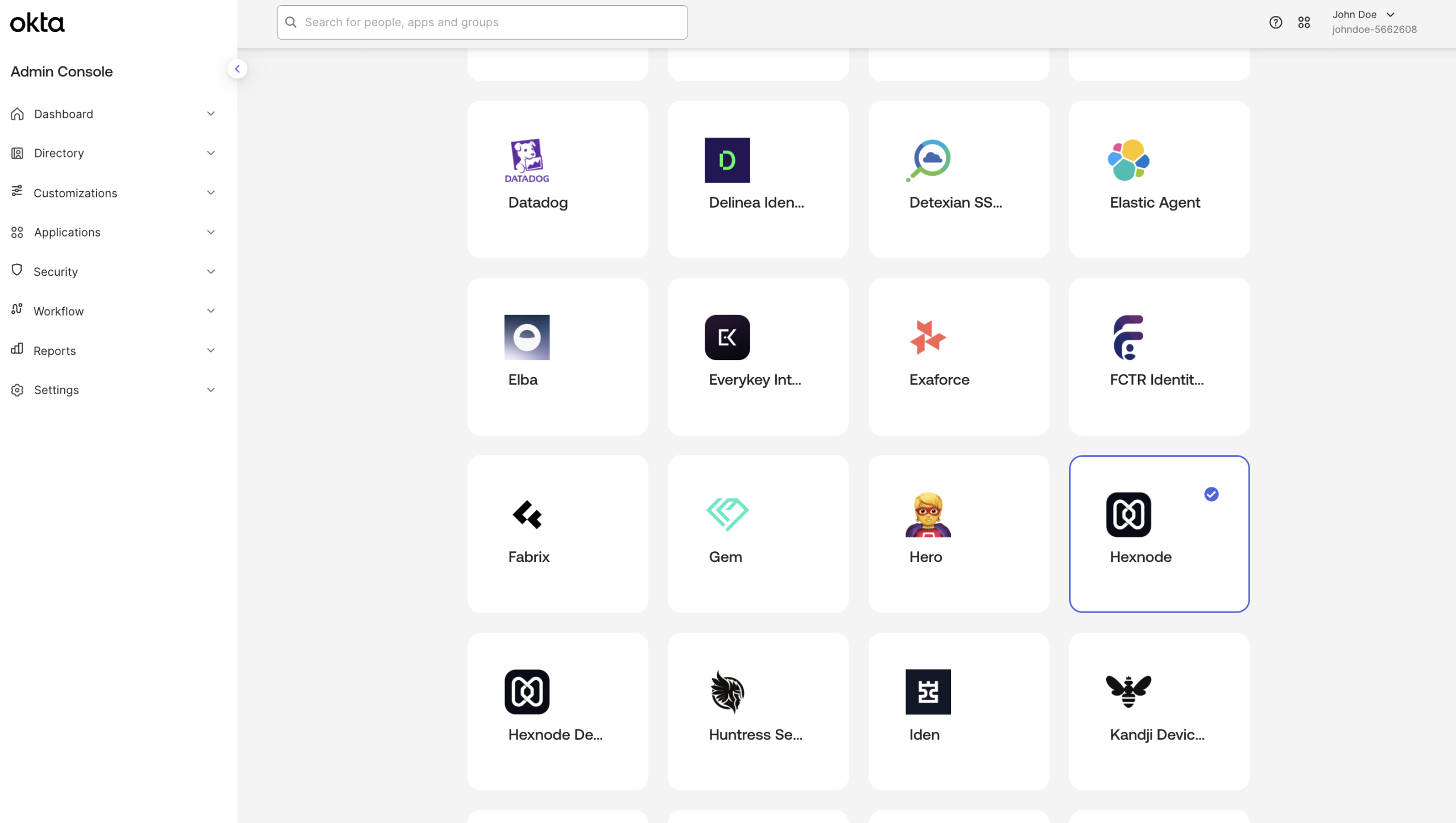The image size is (1456, 823).
Task: Click the Delinea Iden... card title
Action: pyautogui.click(x=756, y=202)
